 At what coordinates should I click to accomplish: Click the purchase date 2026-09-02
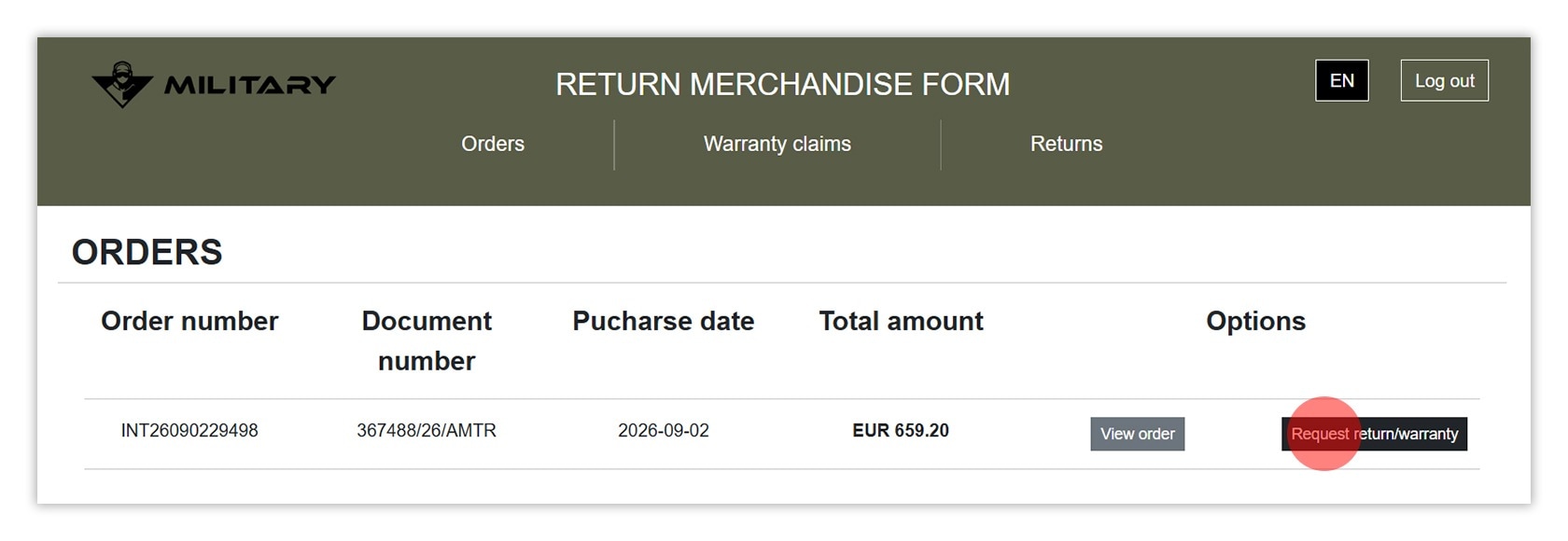[x=664, y=431]
